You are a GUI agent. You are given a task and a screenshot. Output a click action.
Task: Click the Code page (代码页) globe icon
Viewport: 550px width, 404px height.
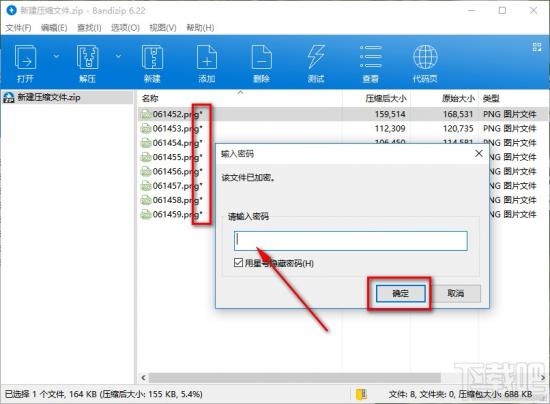click(x=425, y=57)
